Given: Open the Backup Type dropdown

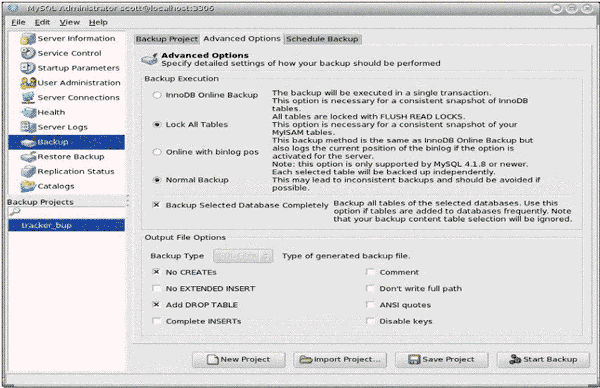Looking at the screenshot, I should click(x=243, y=256).
